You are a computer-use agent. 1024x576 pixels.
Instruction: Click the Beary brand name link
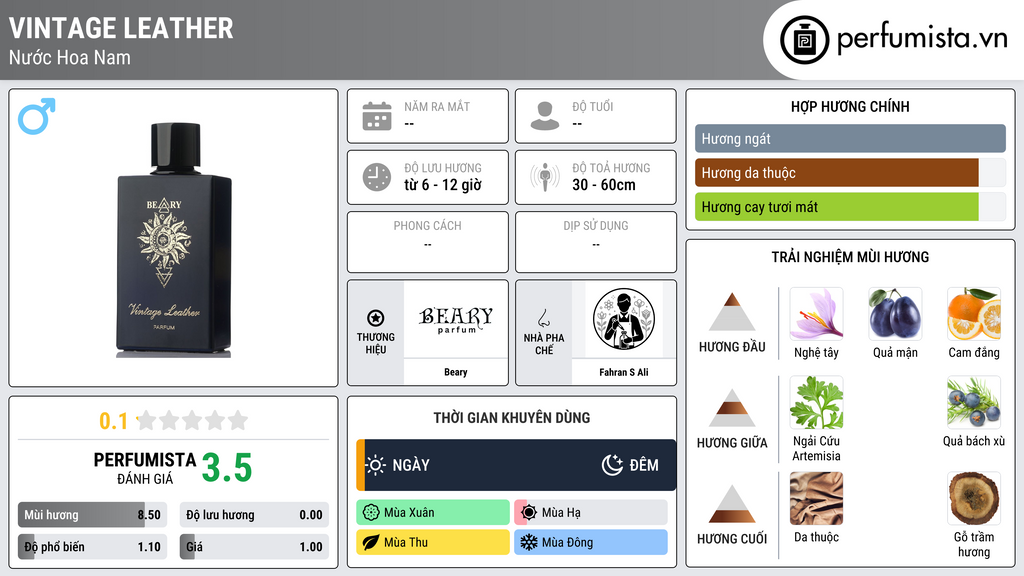point(456,372)
